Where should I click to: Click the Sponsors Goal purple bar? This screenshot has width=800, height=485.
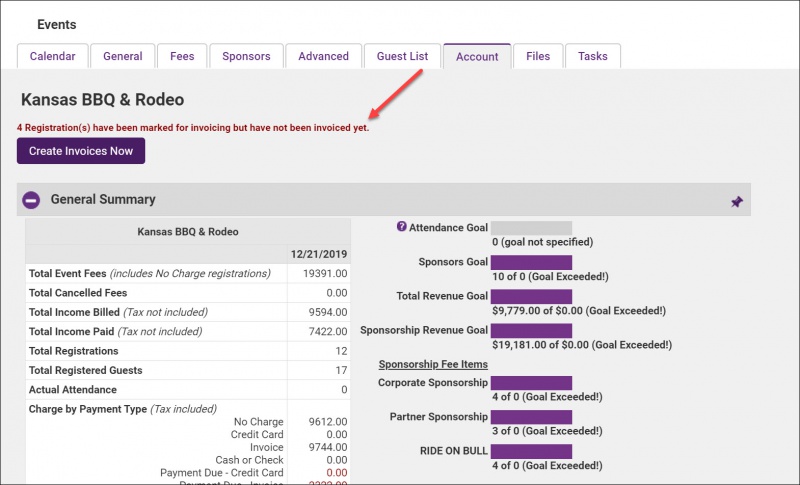(x=531, y=262)
